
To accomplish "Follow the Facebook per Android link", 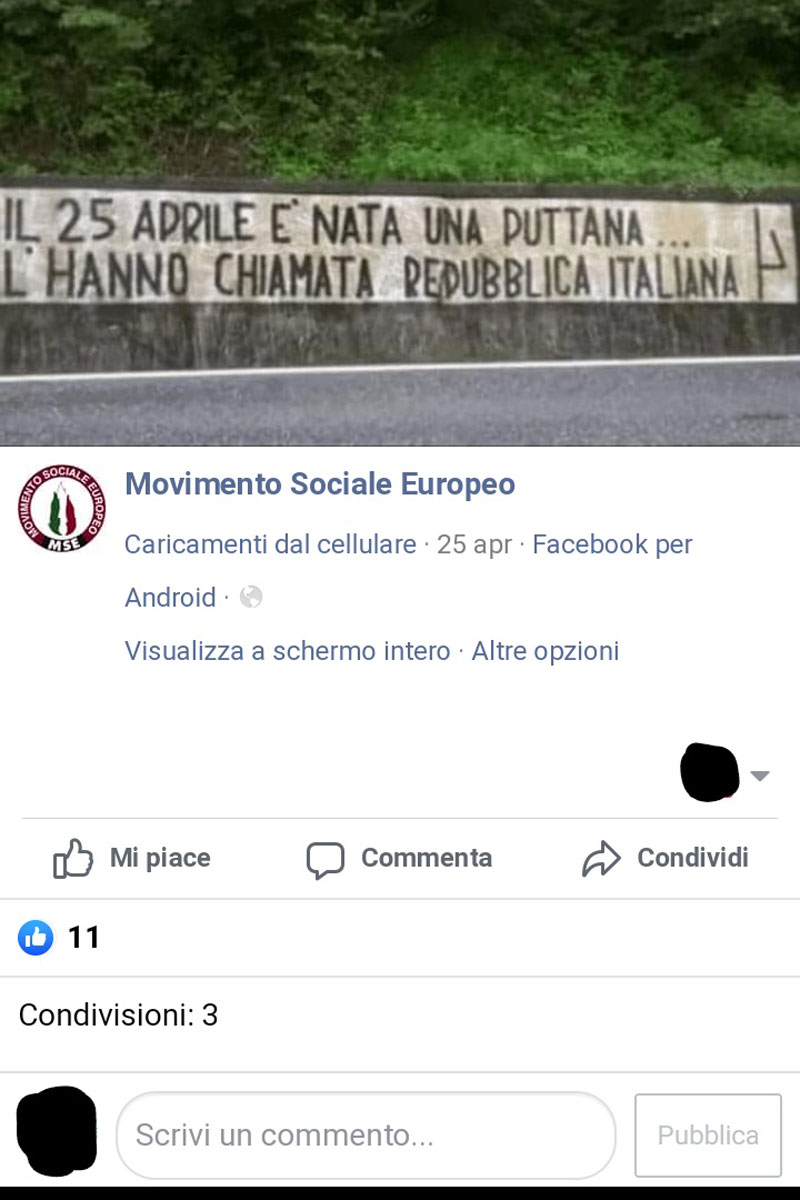I will (x=408, y=571).
